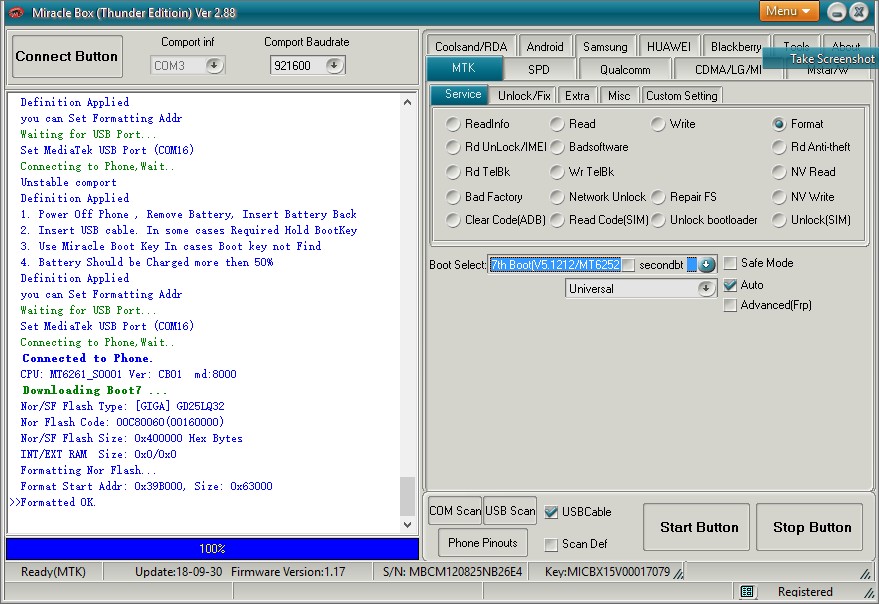Select the Read Code(SIM) radio button
Image resolution: width=879 pixels, height=604 pixels.
coord(557,220)
